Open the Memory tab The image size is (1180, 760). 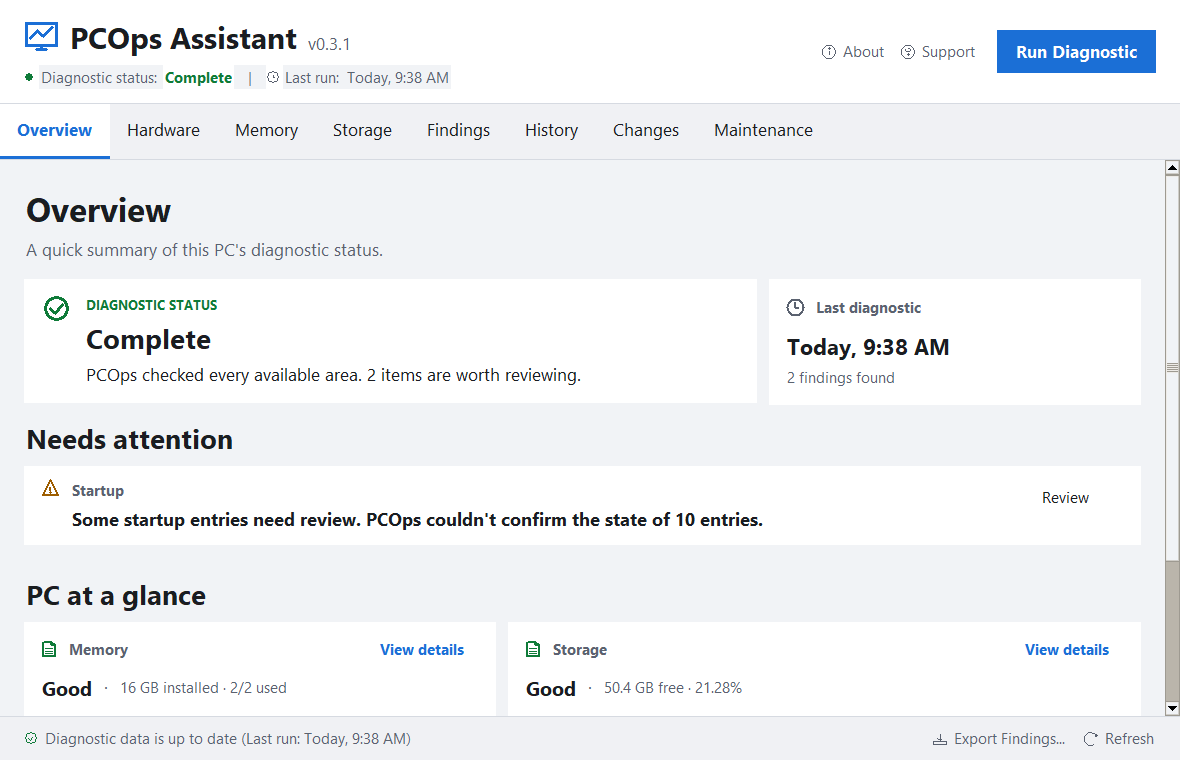(x=266, y=130)
